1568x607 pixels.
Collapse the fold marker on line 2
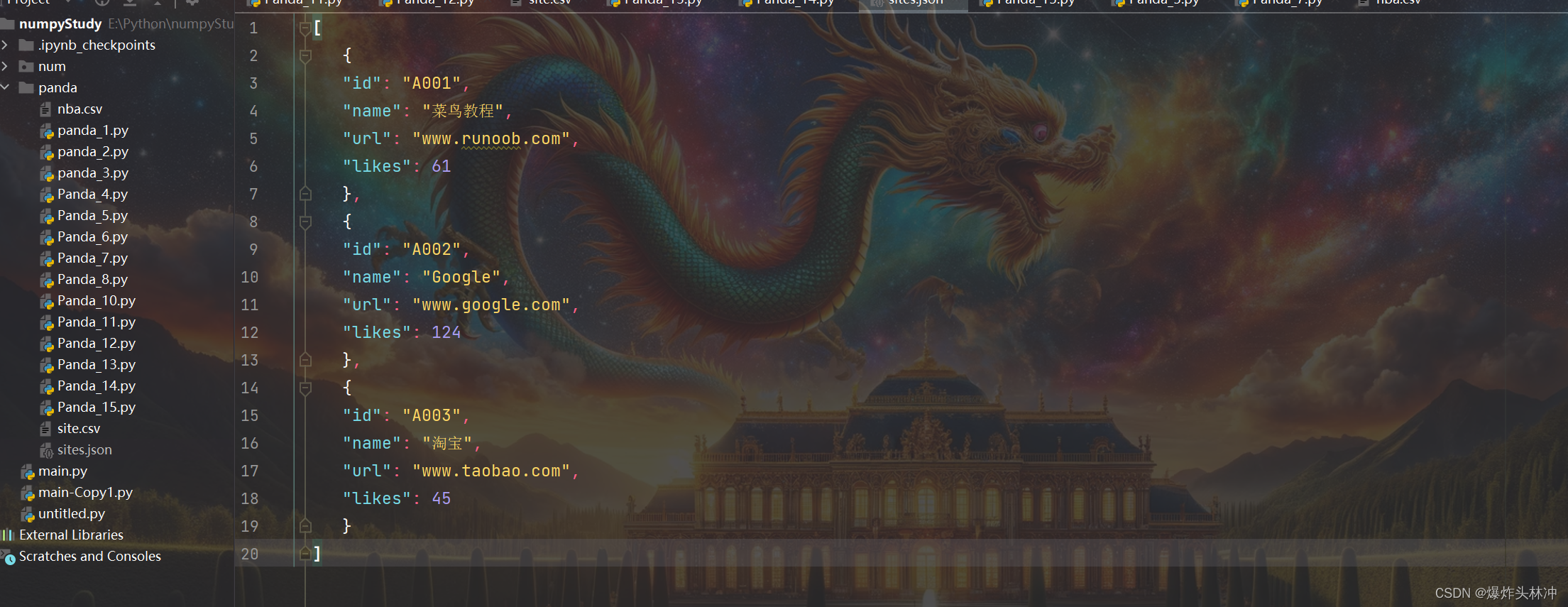pyautogui.click(x=305, y=56)
